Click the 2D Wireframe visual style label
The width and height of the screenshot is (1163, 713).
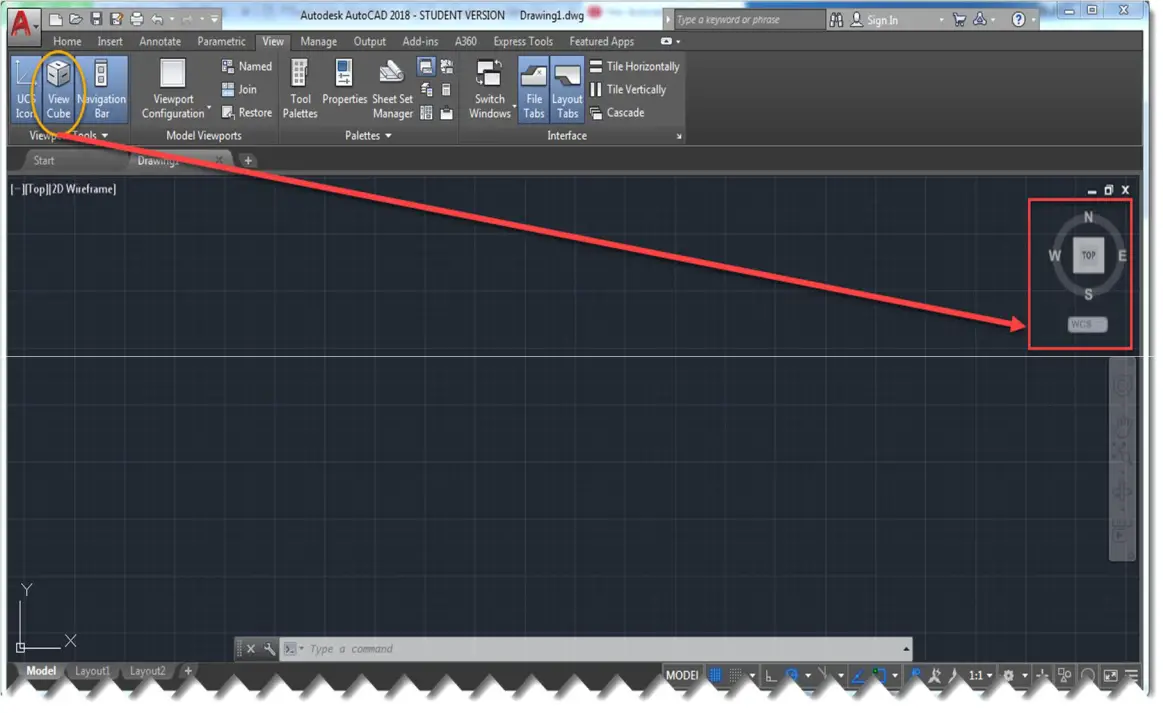click(83, 189)
